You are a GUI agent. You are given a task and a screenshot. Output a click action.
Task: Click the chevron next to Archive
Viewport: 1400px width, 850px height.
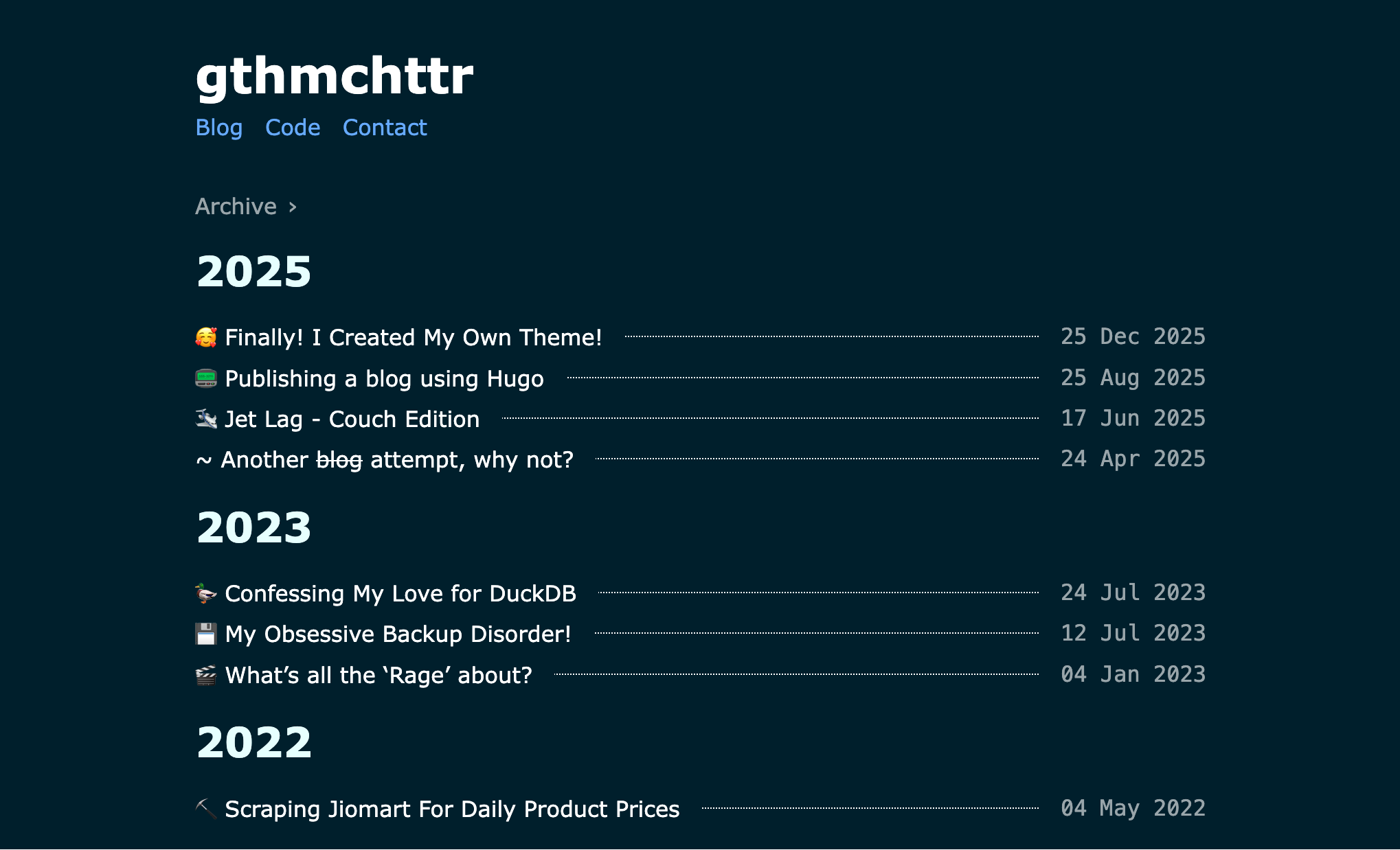pyautogui.click(x=293, y=207)
